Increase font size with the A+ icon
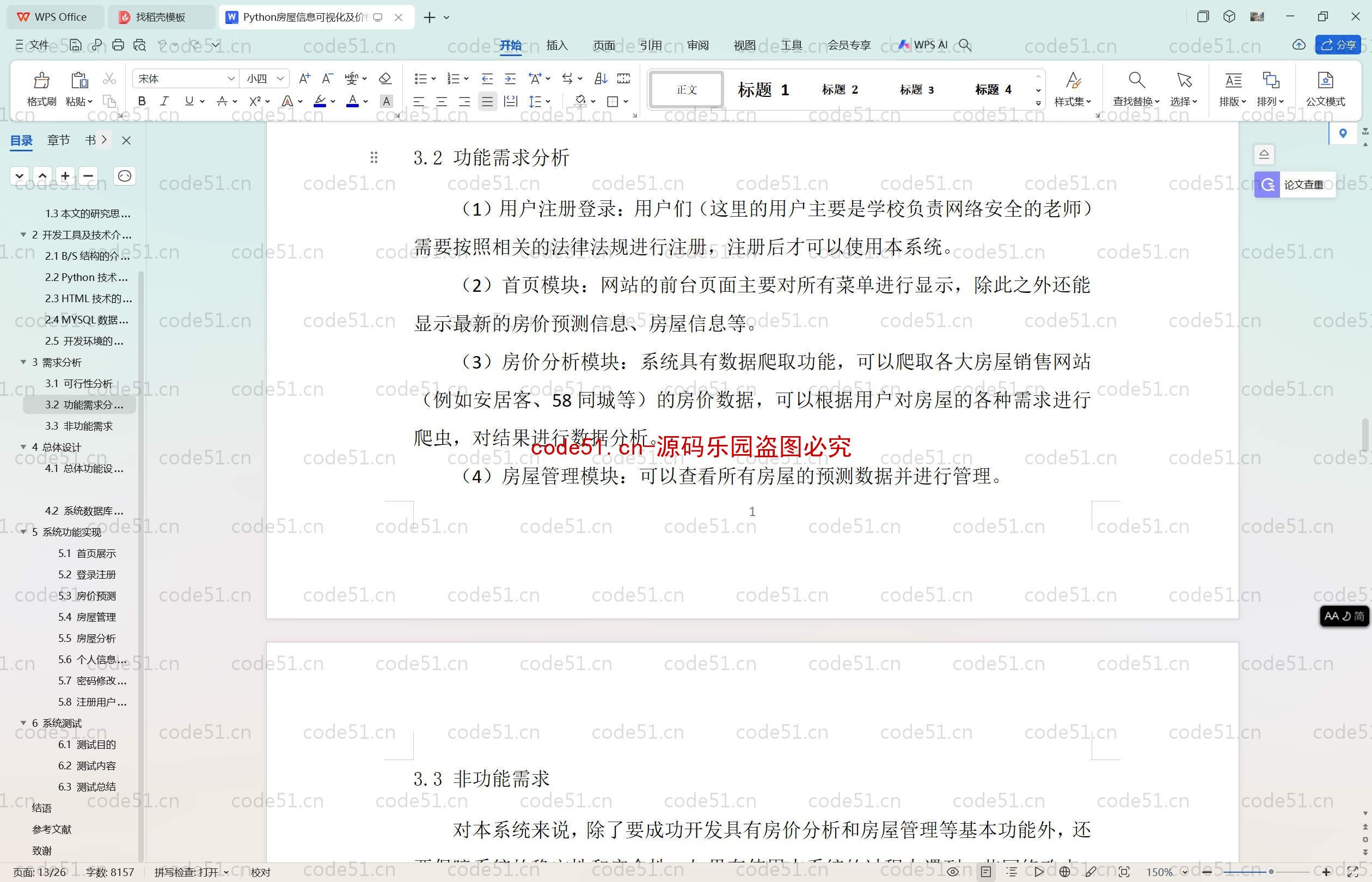 point(305,78)
